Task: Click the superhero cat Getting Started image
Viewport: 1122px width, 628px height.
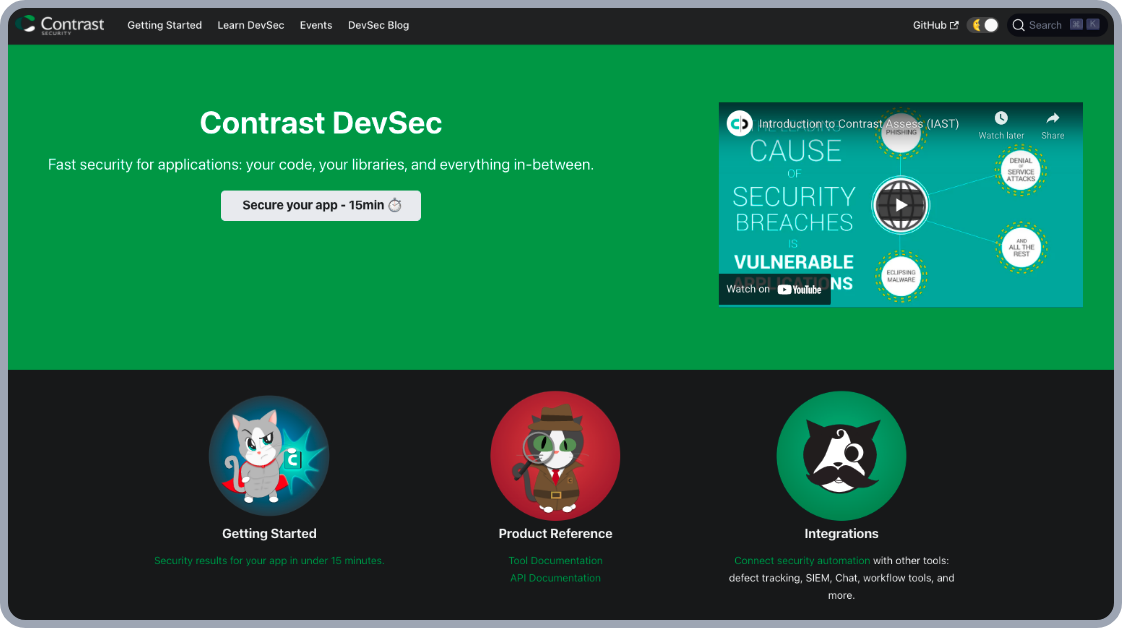Action: click(269, 456)
